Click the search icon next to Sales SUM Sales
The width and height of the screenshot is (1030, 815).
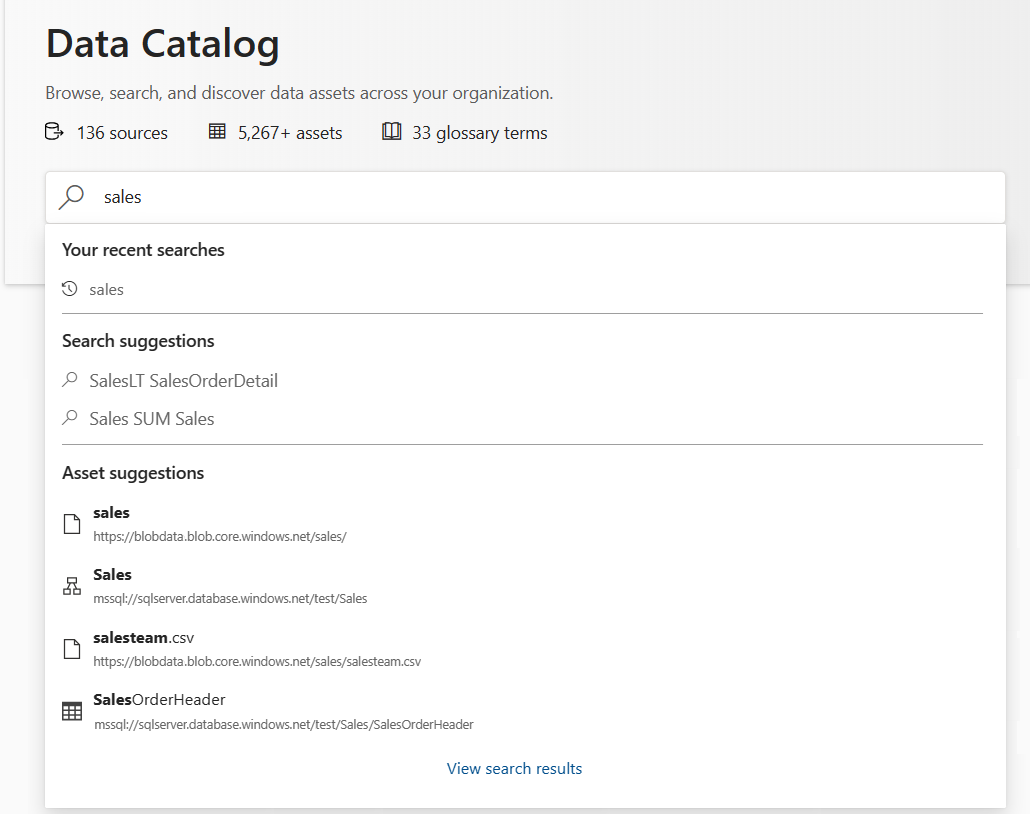[69, 419]
